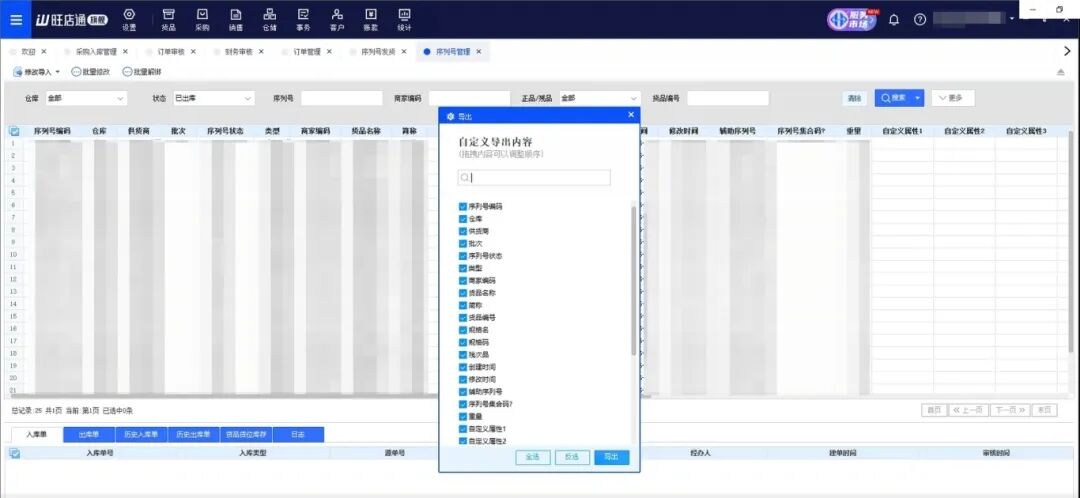Close the 欢迎 tab
The height and width of the screenshot is (498, 1080).
pyautogui.click(x=43, y=52)
